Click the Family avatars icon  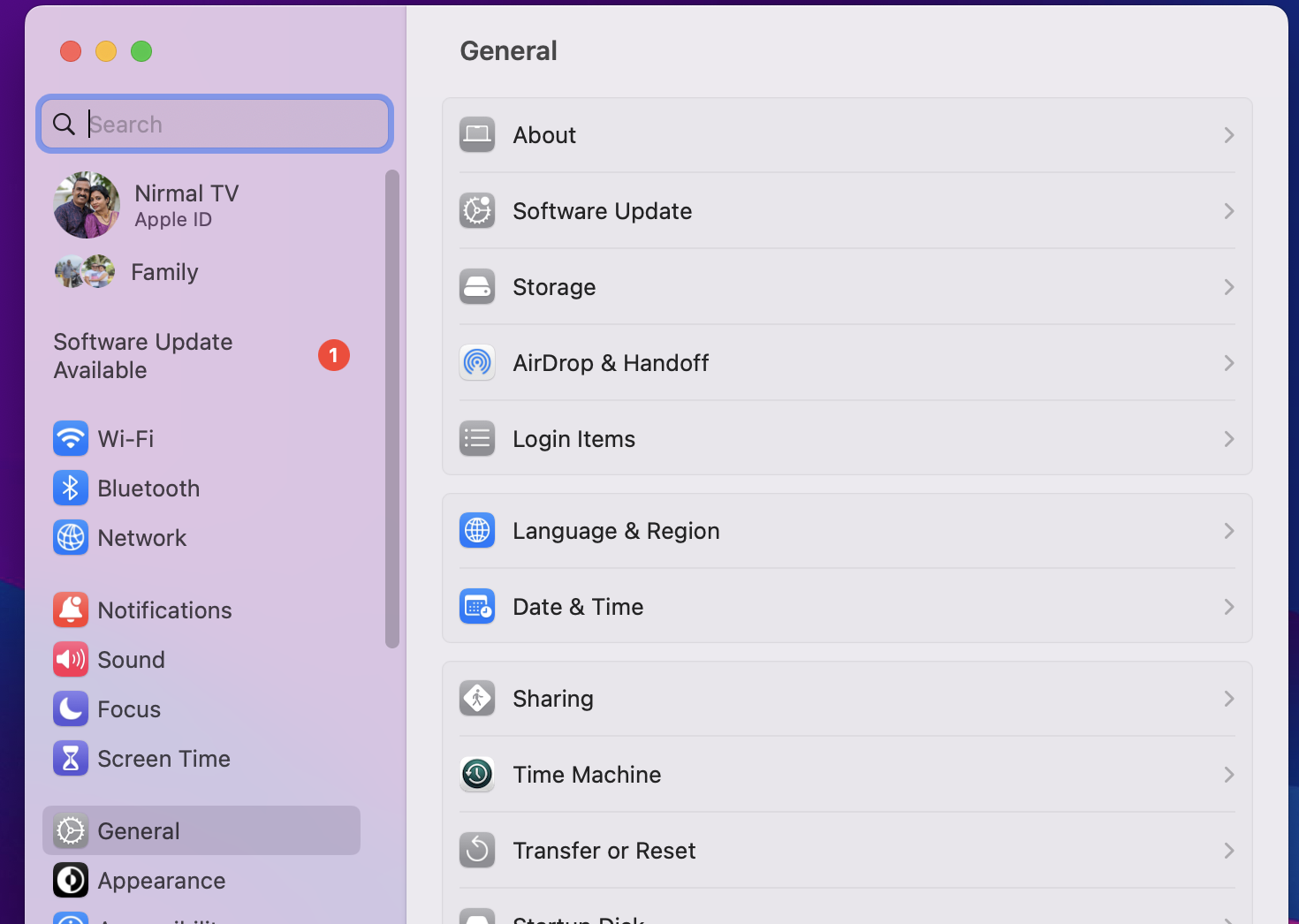[85, 271]
